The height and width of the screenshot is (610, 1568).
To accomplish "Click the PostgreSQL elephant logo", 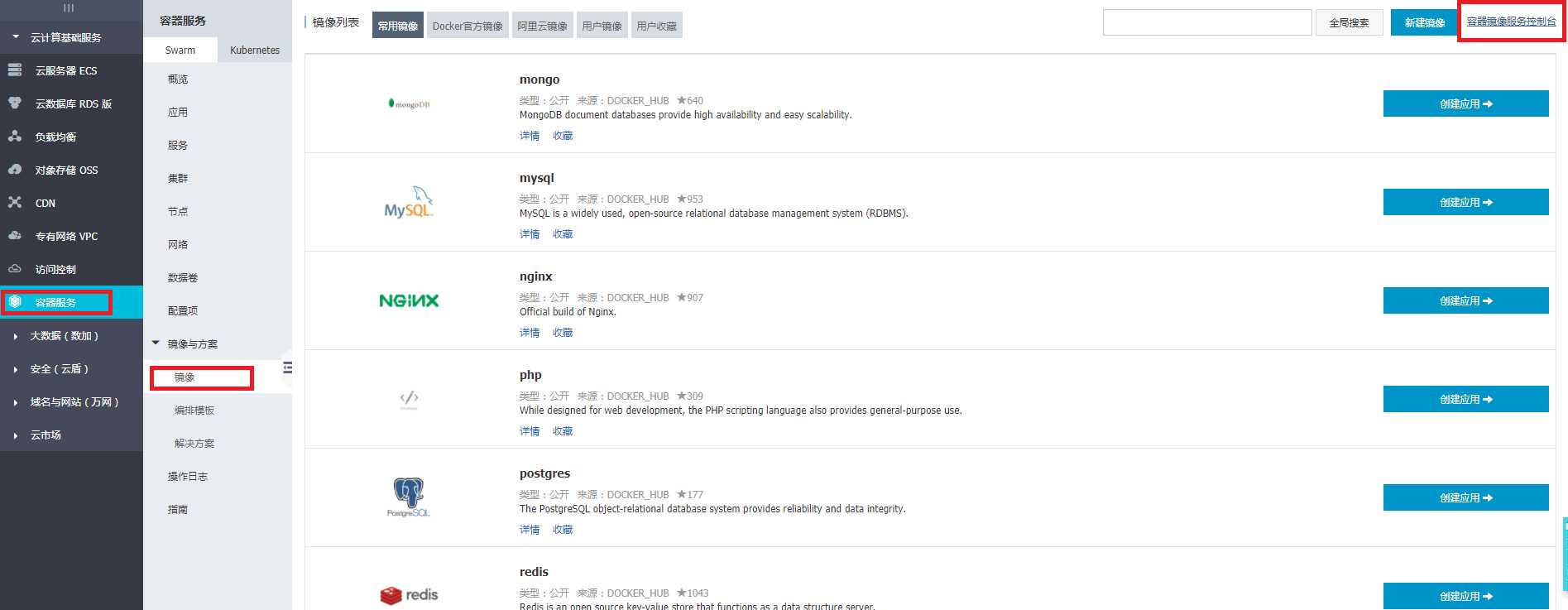I will [409, 497].
